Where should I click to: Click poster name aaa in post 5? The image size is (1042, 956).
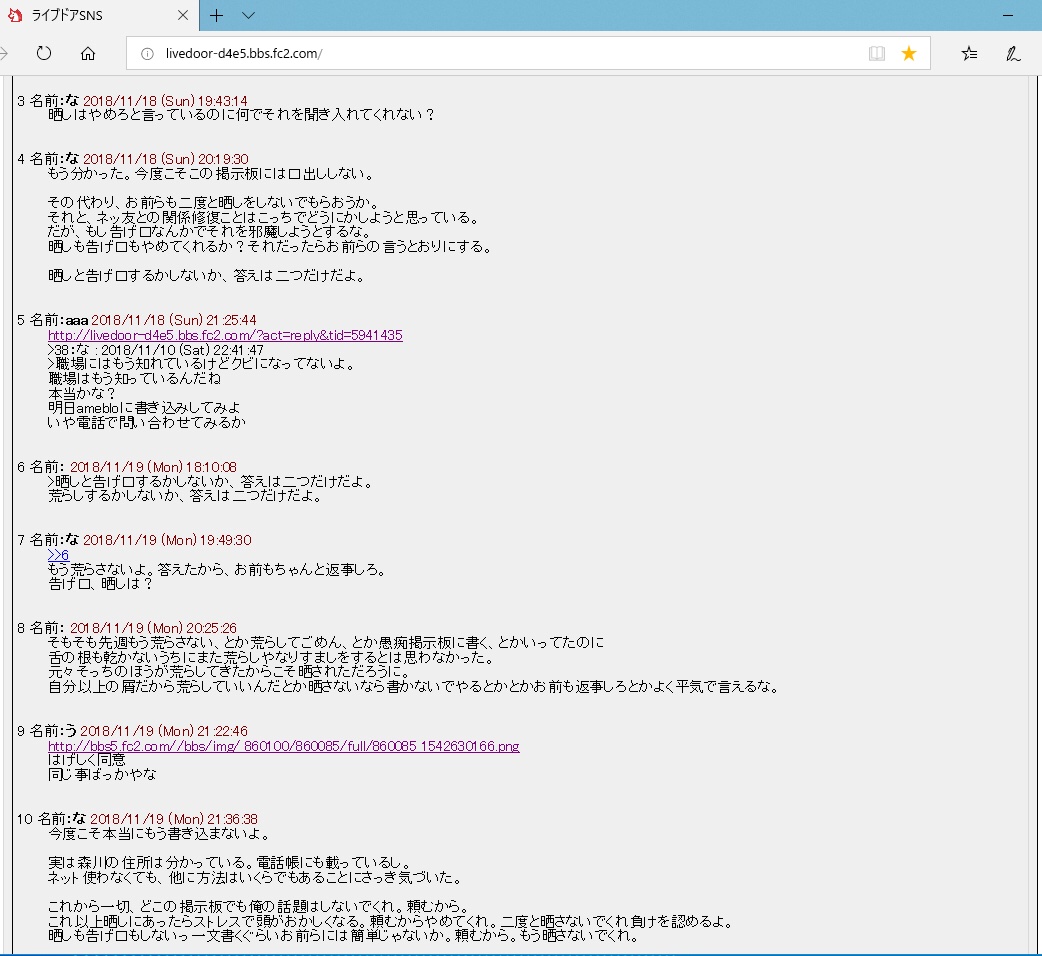pos(76,320)
